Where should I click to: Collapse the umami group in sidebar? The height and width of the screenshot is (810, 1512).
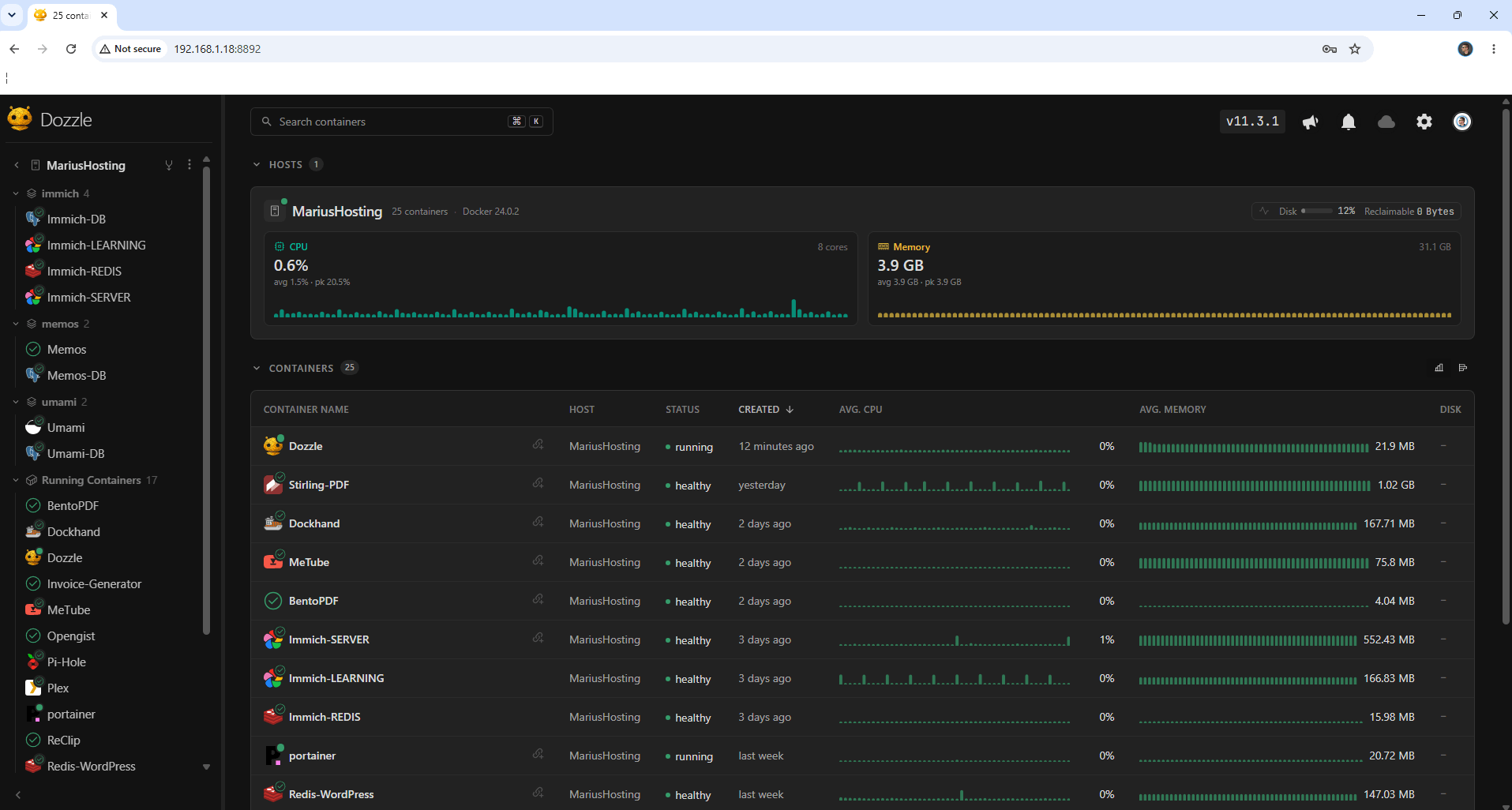[x=16, y=402]
